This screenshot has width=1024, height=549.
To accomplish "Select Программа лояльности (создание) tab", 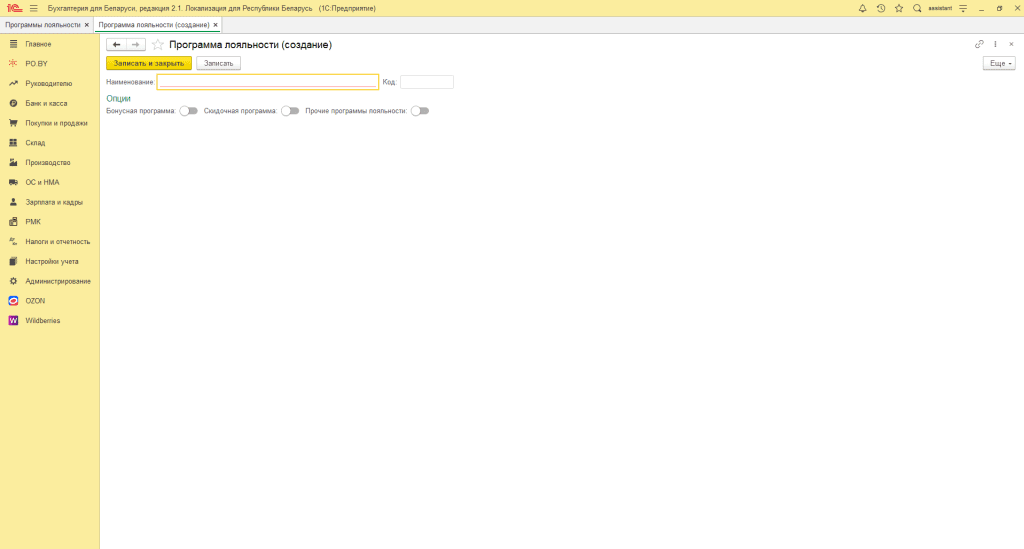I will (x=154, y=25).
